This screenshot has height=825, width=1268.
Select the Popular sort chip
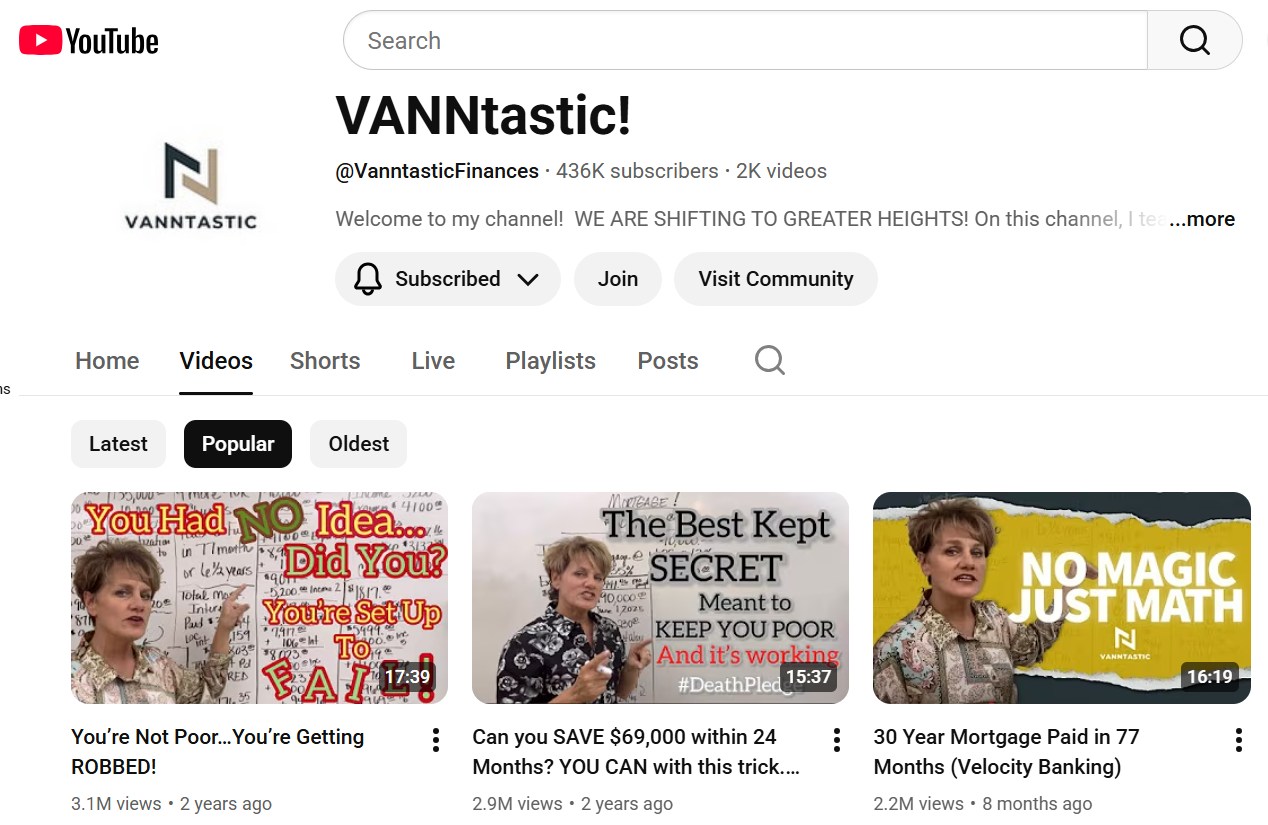pos(238,444)
